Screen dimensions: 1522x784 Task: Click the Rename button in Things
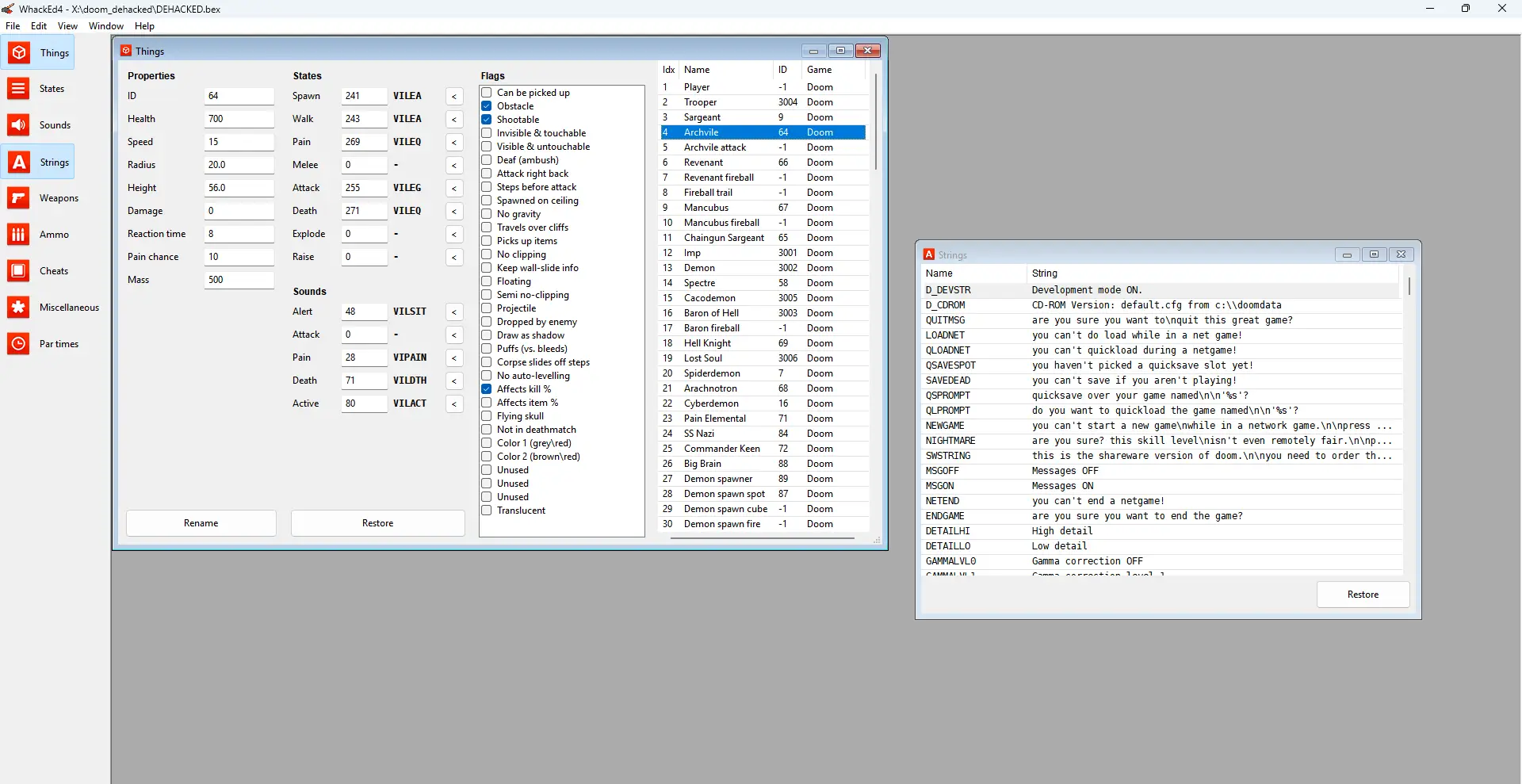(x=201, y=523)
